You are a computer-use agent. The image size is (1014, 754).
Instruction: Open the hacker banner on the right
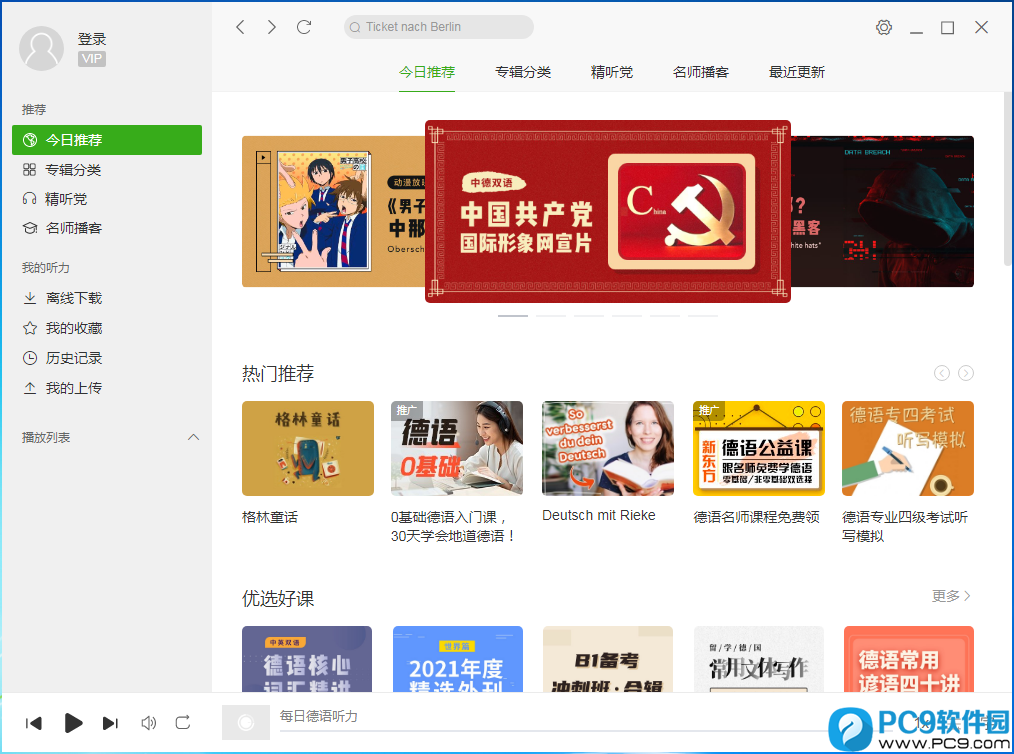point(882,211)
